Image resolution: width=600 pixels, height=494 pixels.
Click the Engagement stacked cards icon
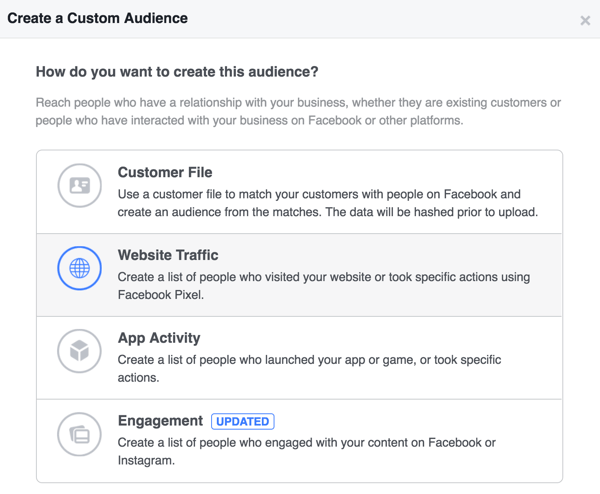[80, 434]
